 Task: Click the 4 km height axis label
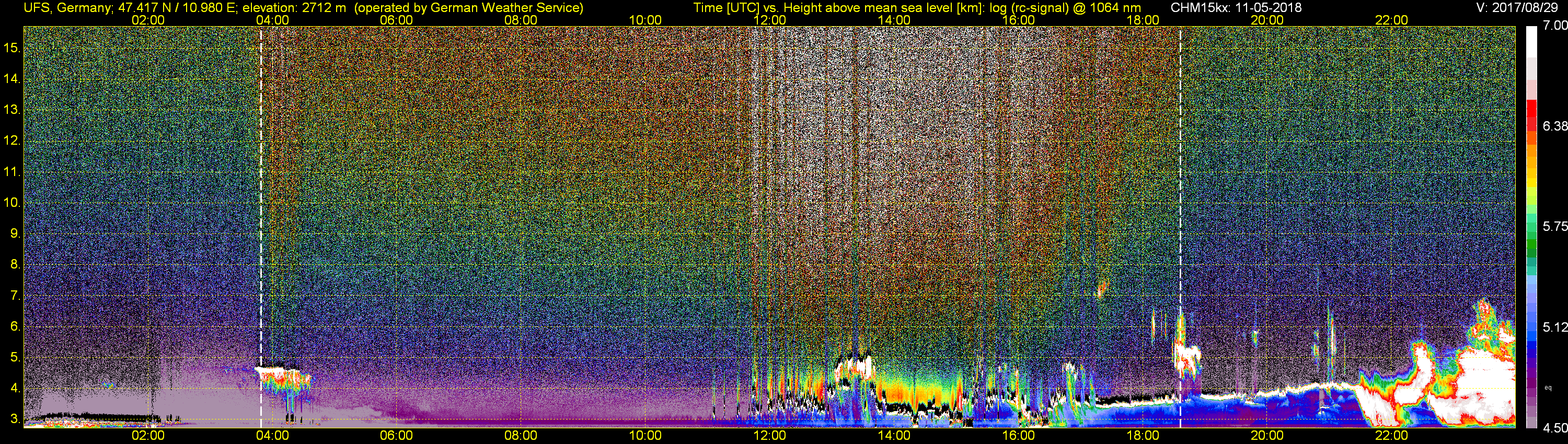[x=15, y=388]
